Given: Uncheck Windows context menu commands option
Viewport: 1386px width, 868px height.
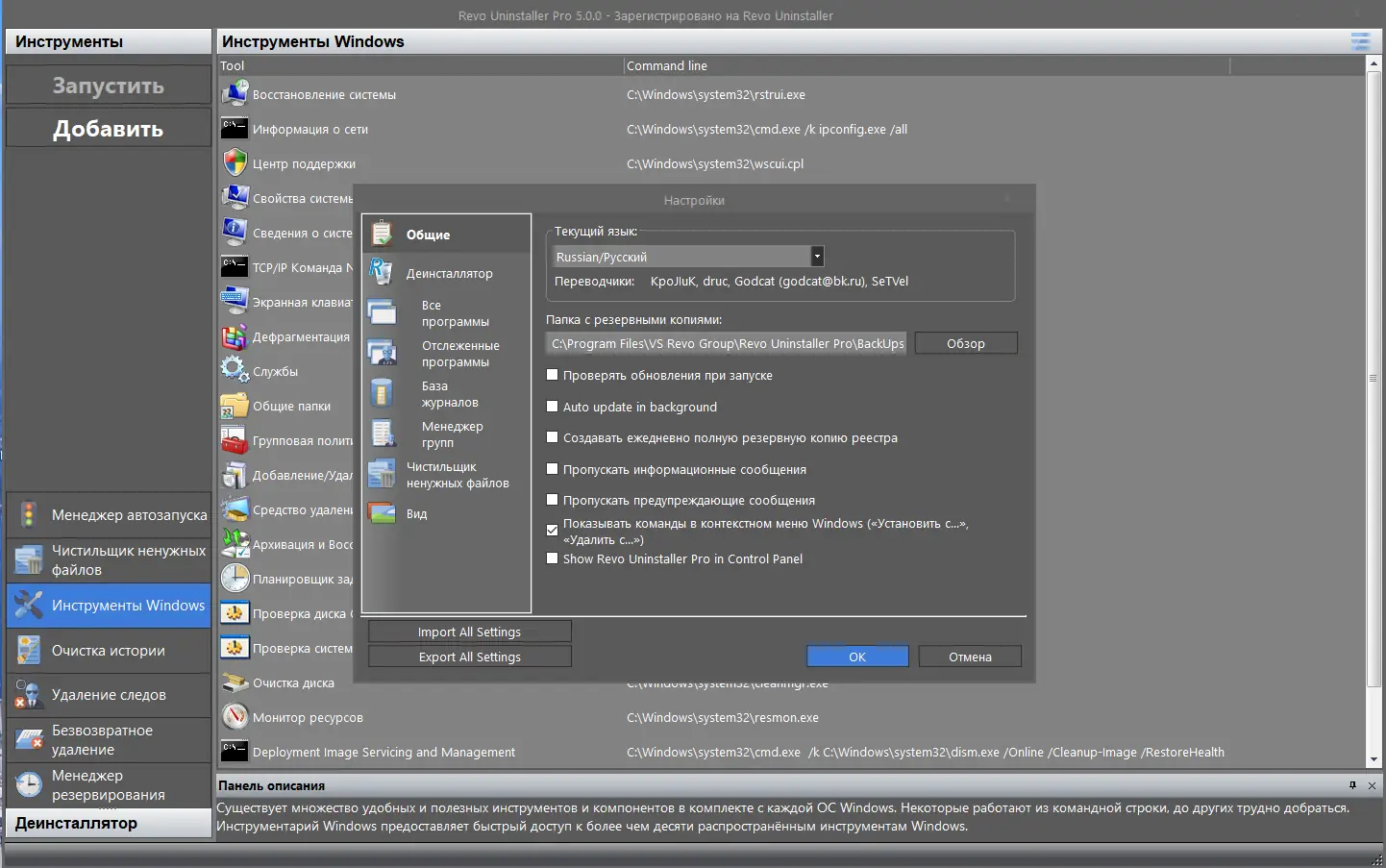Looking at the screenshot, I should pos(552,530).
